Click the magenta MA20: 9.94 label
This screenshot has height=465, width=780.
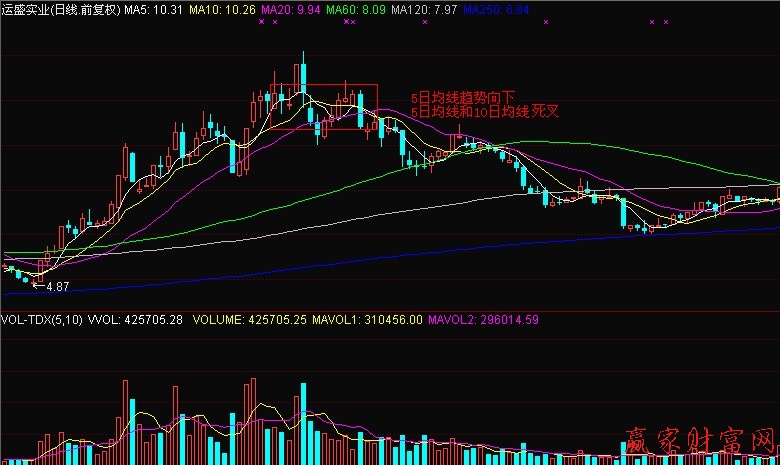tap(291, 8)
